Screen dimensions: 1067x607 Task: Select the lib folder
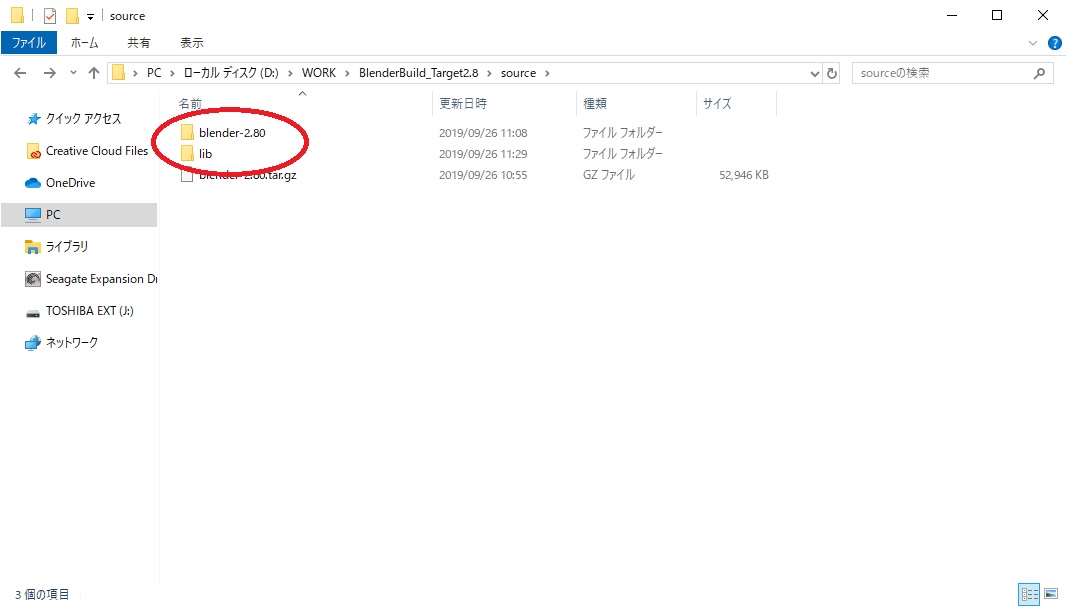(x=206, y=154)
